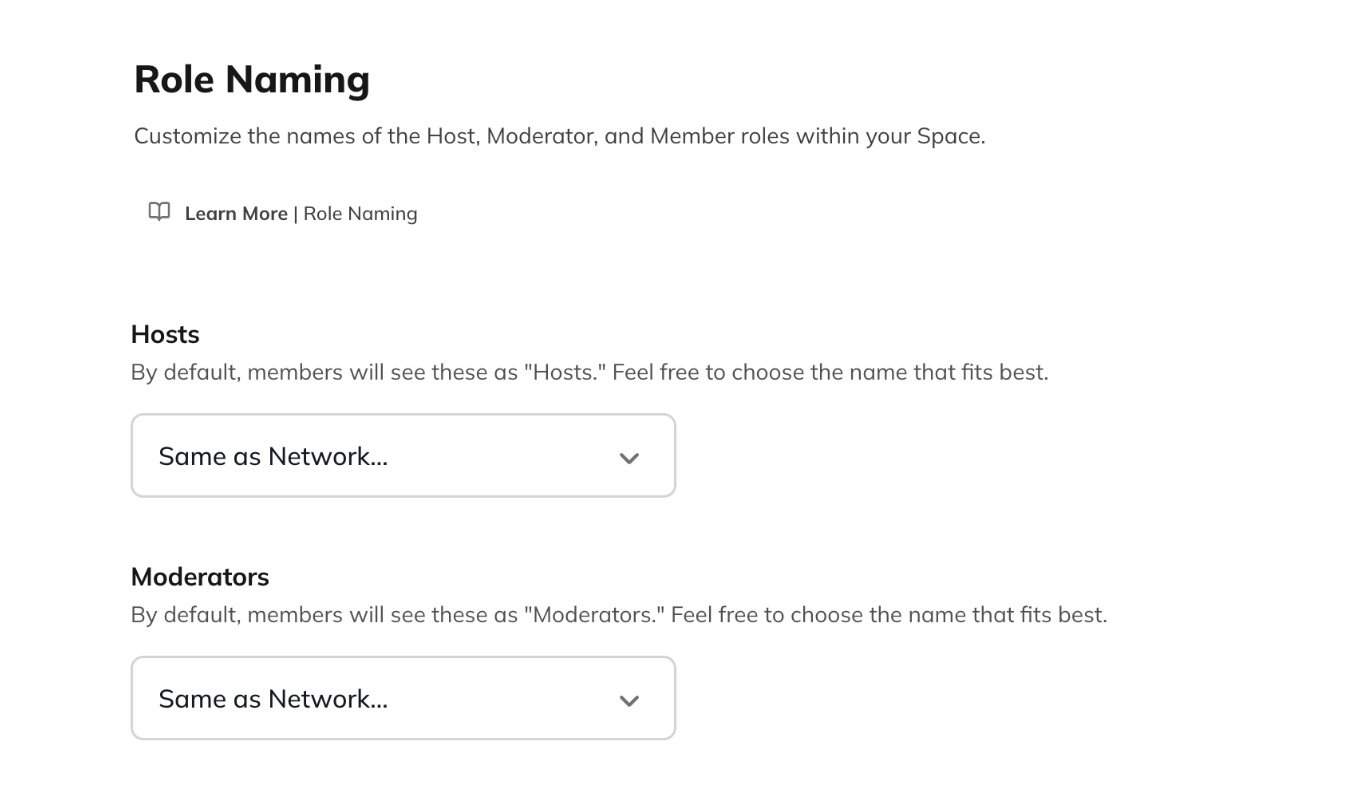Viewport: 1346px width, 798px height.
Task: Click the Hosts section label
Action: (x=165, y=334)
